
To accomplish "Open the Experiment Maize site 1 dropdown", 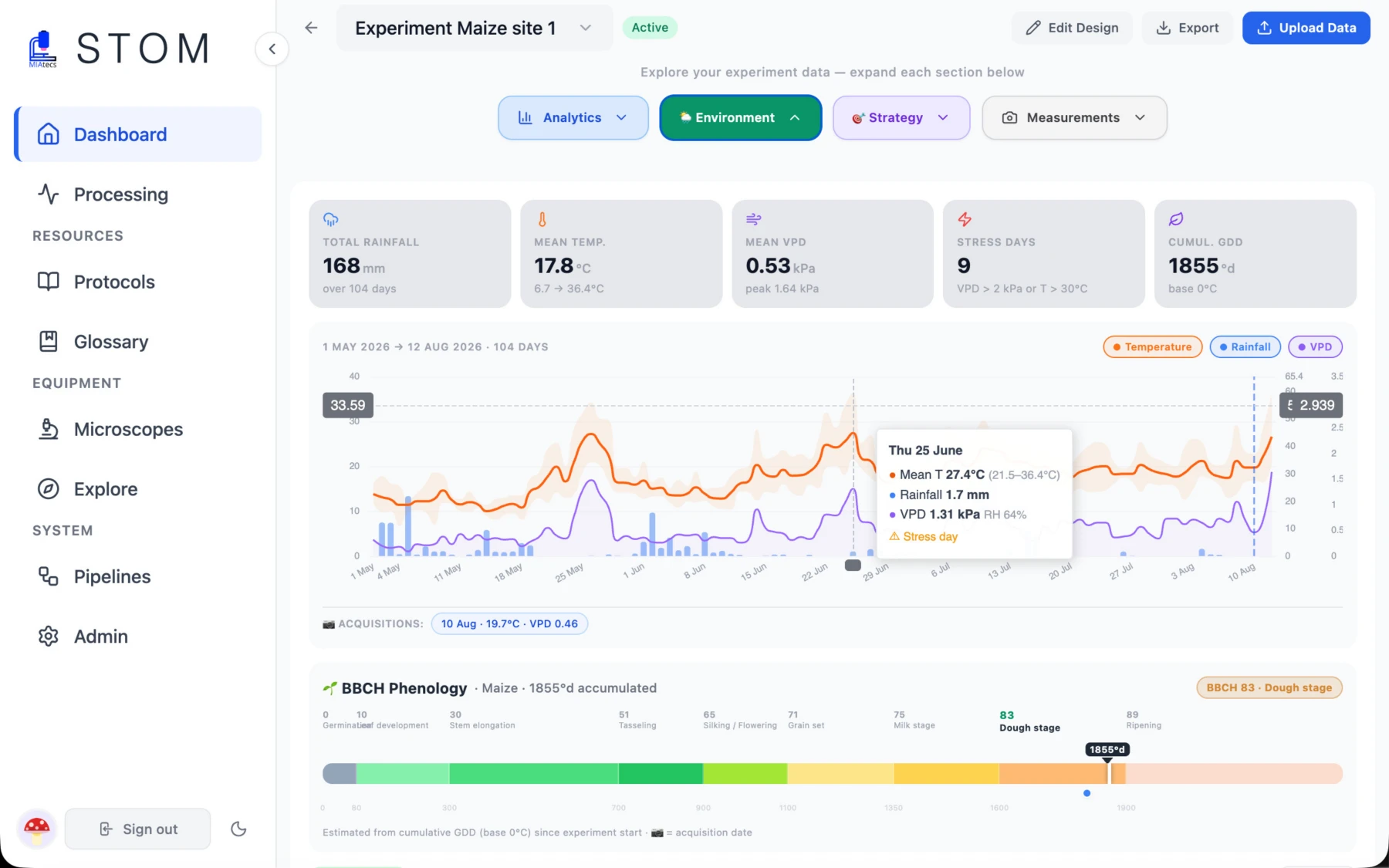I will [475, 29].
